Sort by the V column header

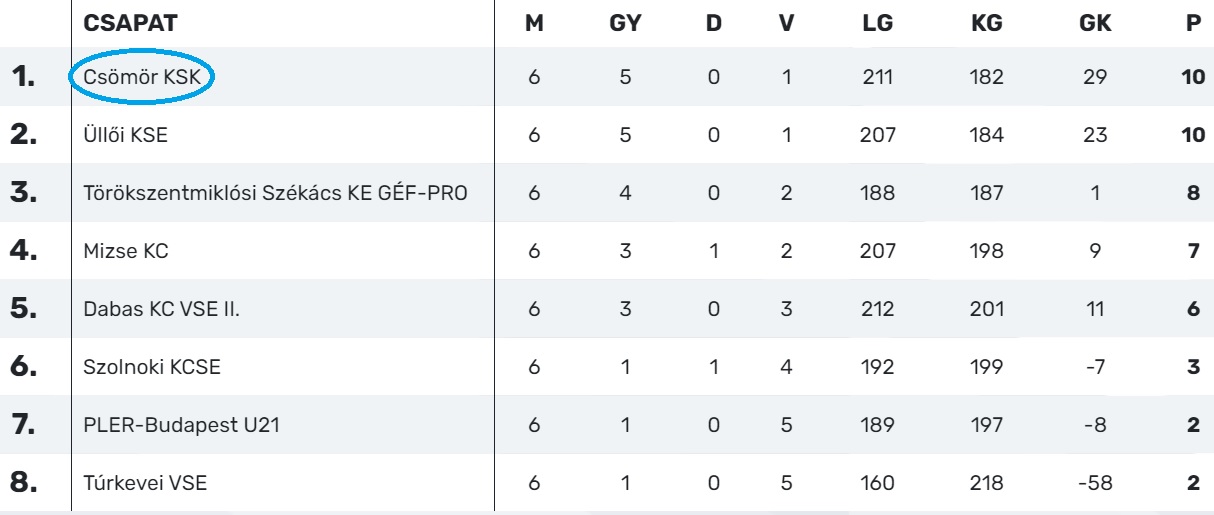(x=786, y=24)
